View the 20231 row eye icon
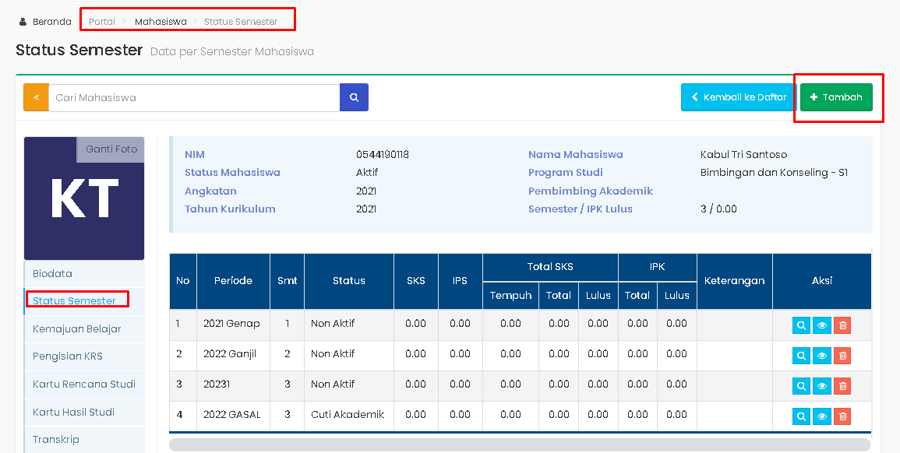Image resolution: width=900 pixels, height=453 pixels. (821, 386)
